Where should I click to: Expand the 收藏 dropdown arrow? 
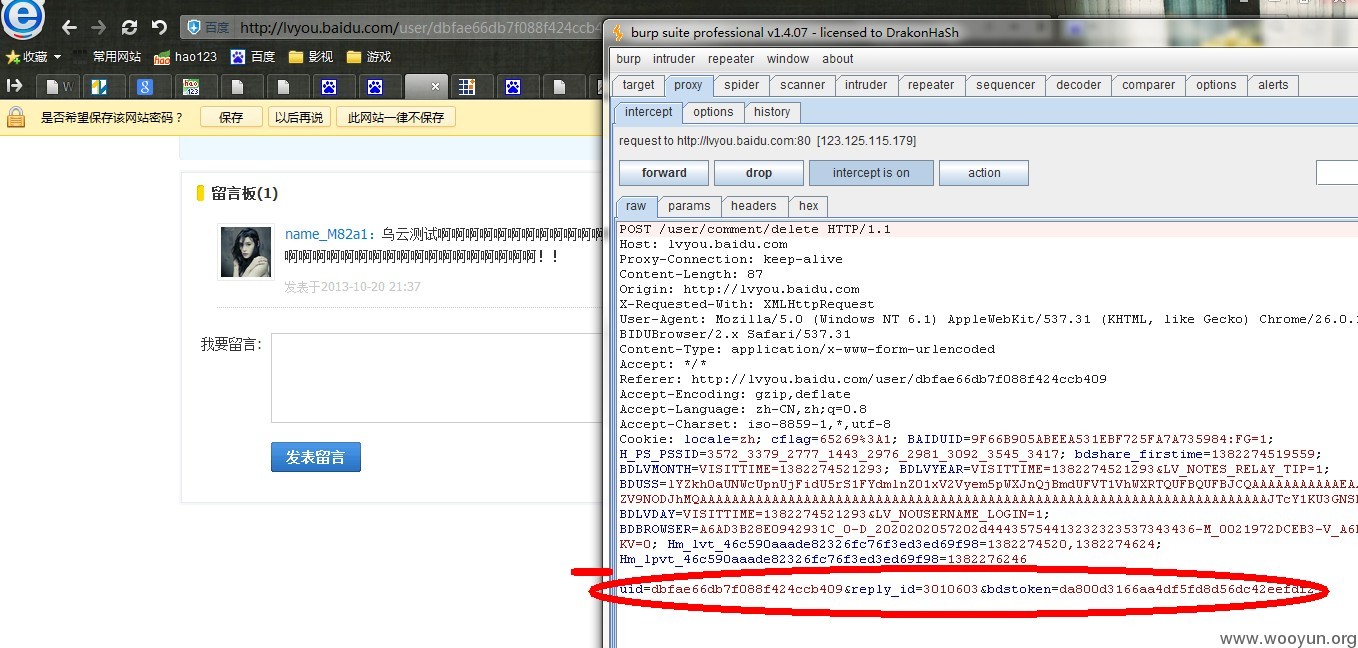tap(57, 57)
